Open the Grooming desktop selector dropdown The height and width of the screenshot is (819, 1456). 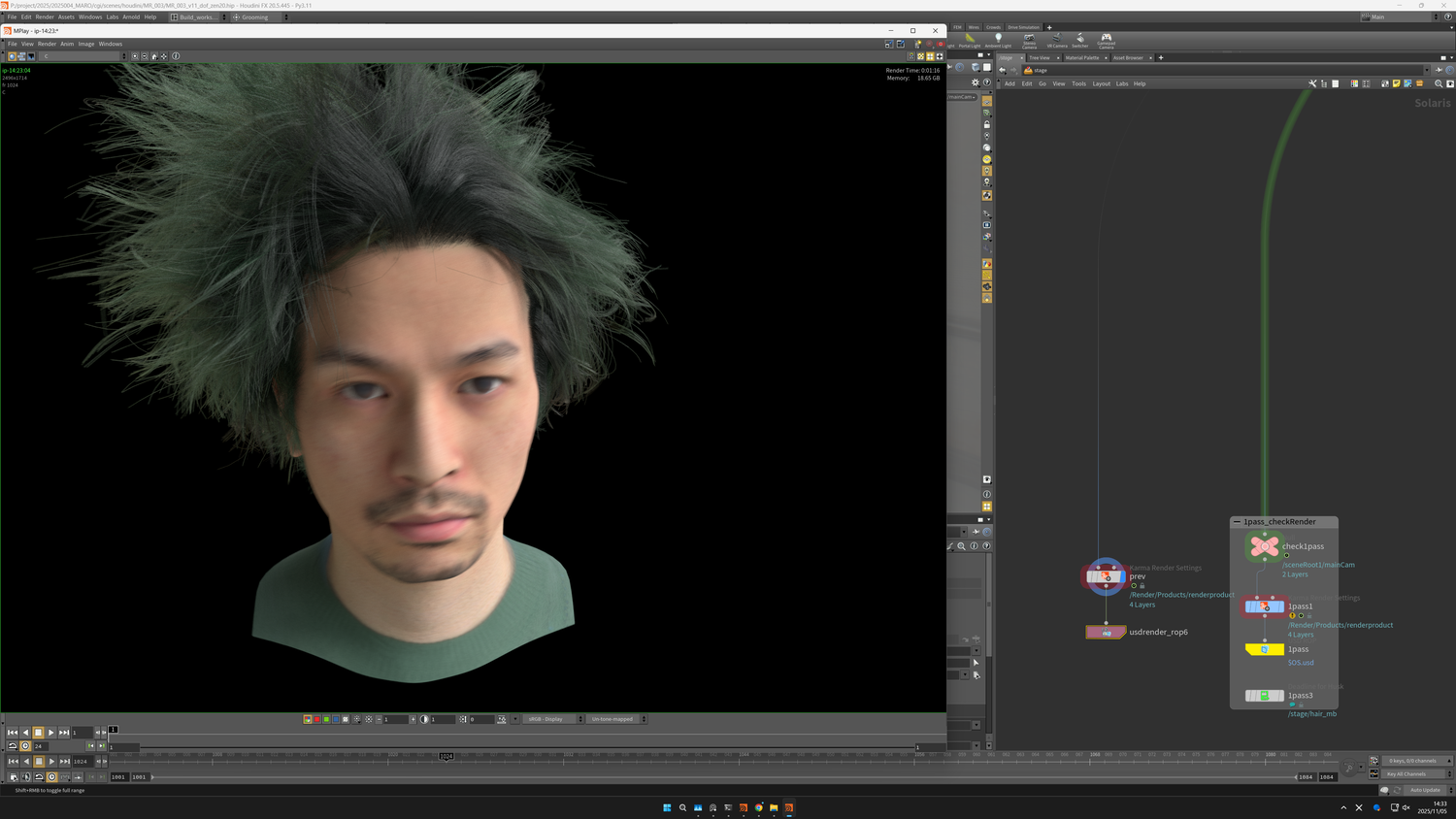tap(259, 16)
